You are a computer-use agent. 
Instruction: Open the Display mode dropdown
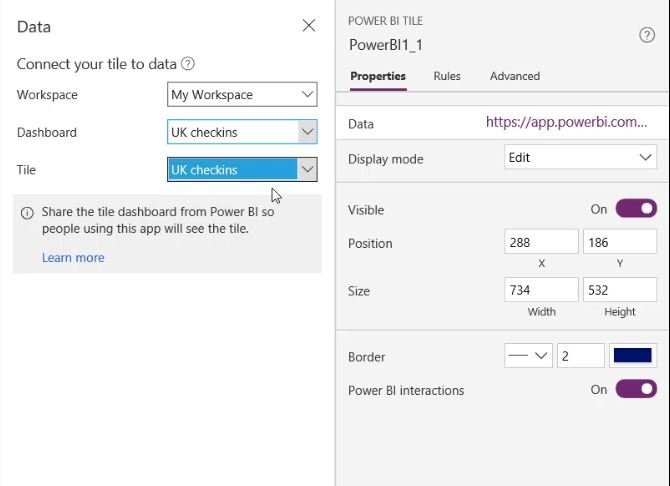point(580,157)
